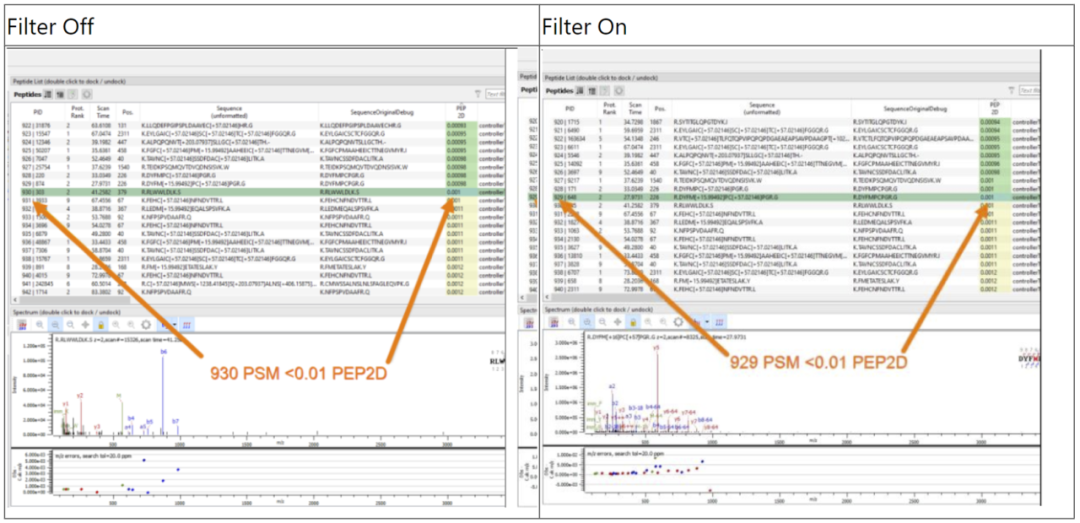Click the Sequence (unformatted) header in left table

click(228, 109)
